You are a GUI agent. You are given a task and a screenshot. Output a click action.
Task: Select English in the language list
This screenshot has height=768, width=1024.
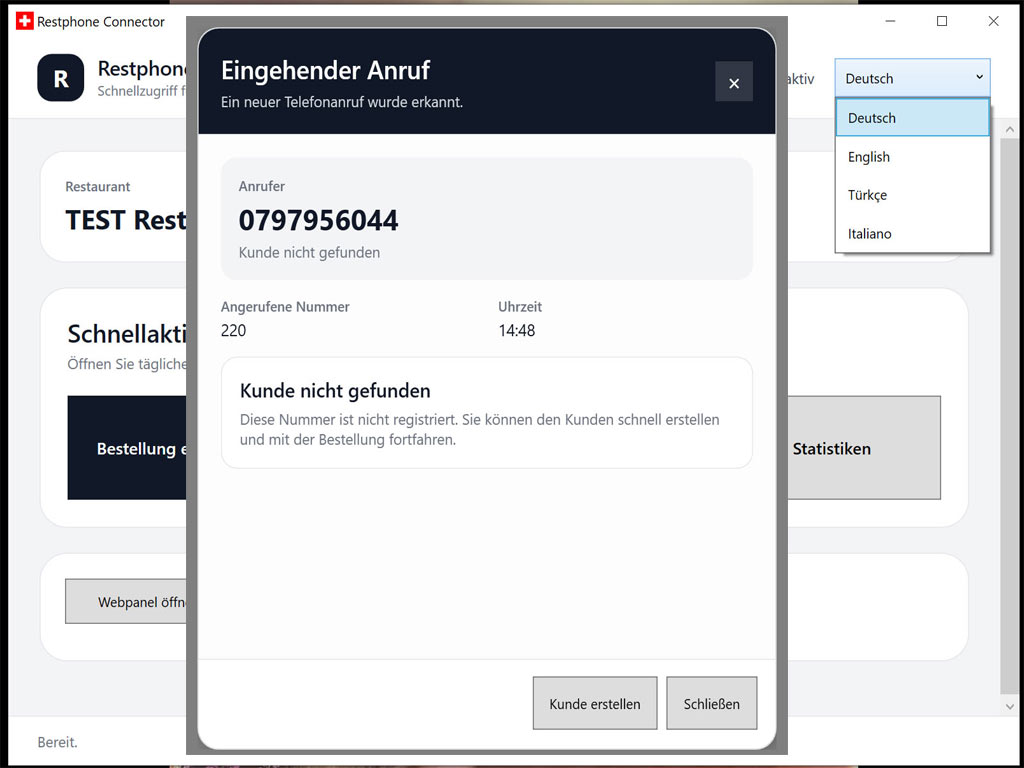912,157
